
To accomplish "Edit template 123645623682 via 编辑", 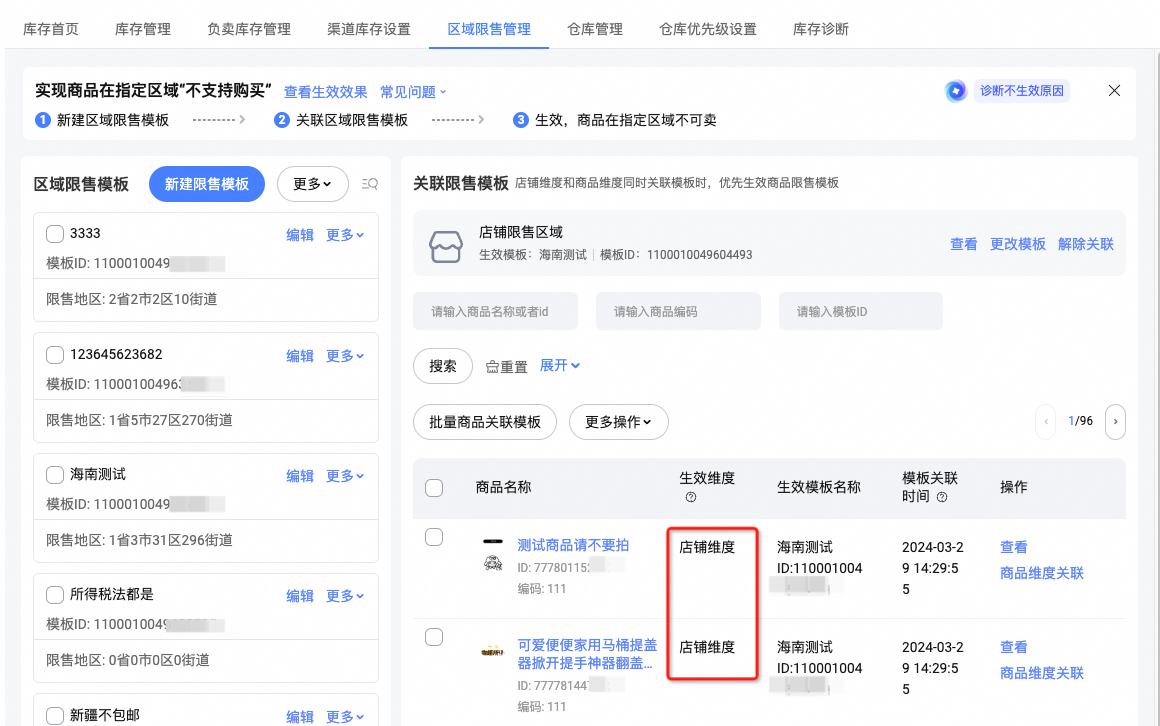I will pos(300,356).
